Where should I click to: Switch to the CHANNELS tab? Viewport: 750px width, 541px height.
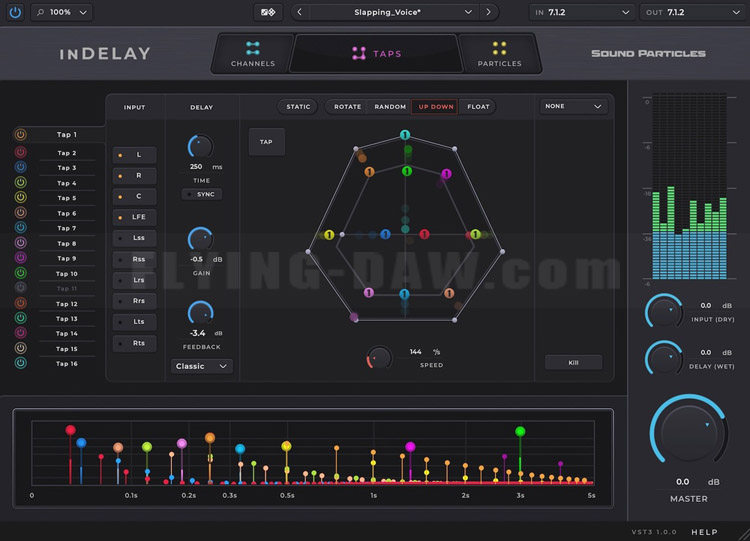coord(253,54)
